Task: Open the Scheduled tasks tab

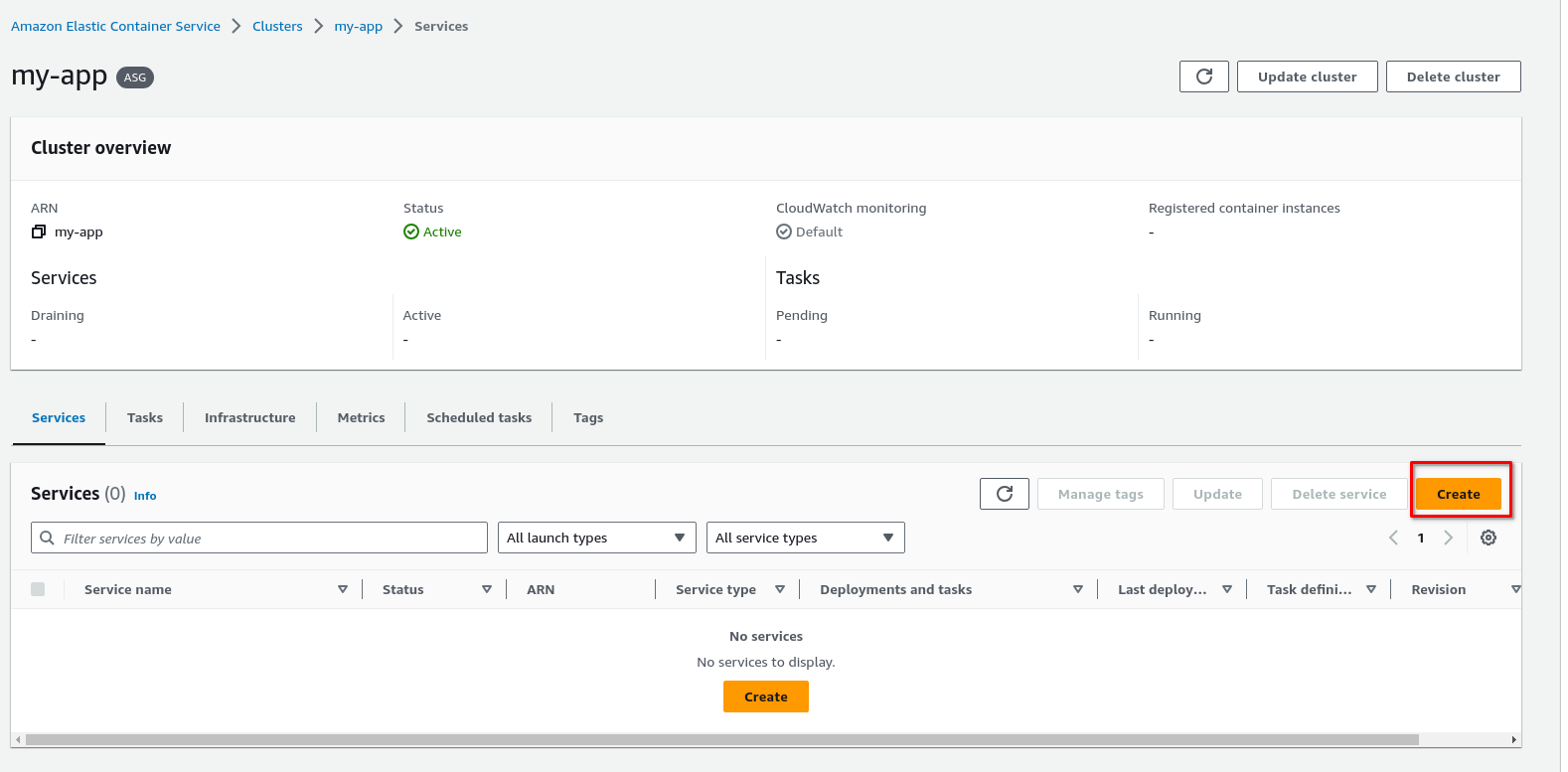Action: coord(479,417)
